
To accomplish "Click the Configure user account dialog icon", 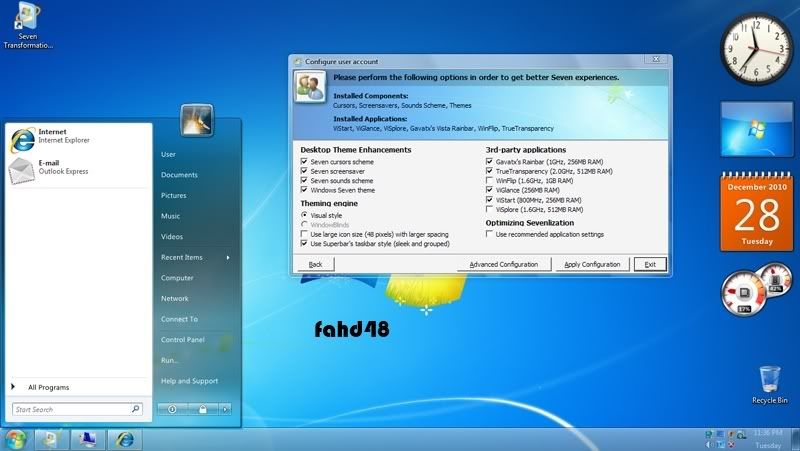I will [x=310, y=88].
